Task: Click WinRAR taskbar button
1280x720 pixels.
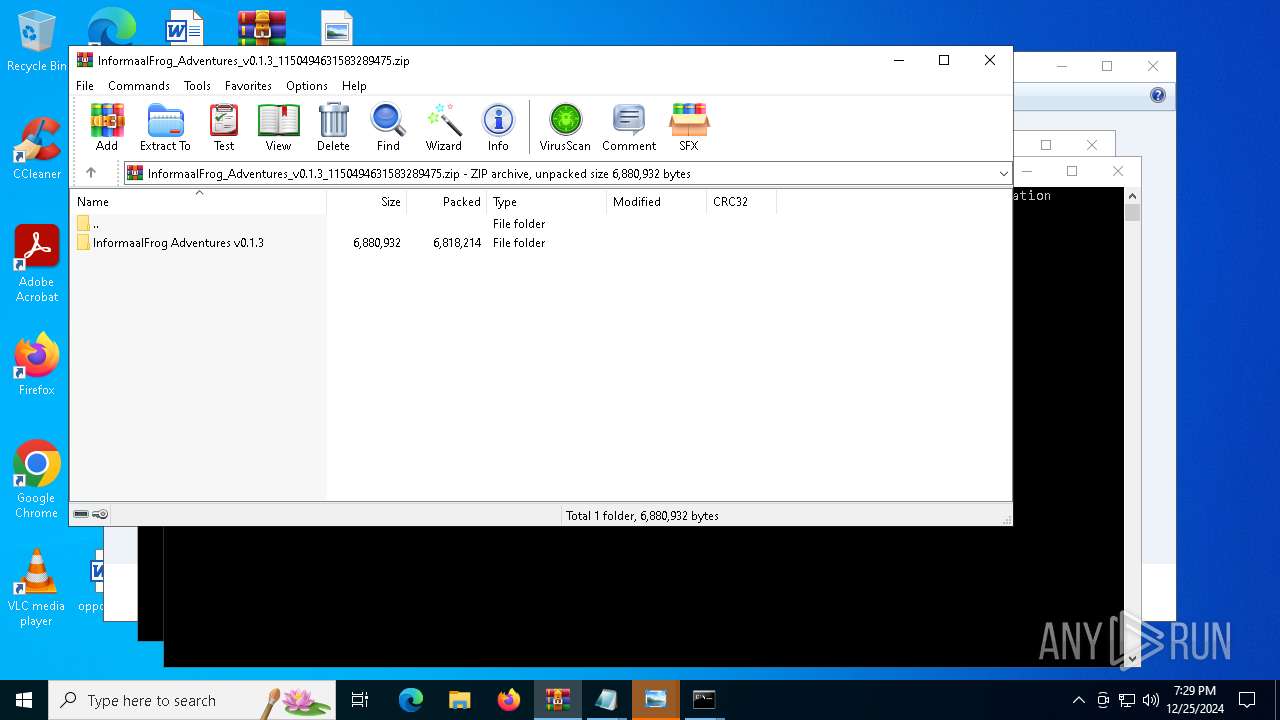Action: [x=557, y=700]
